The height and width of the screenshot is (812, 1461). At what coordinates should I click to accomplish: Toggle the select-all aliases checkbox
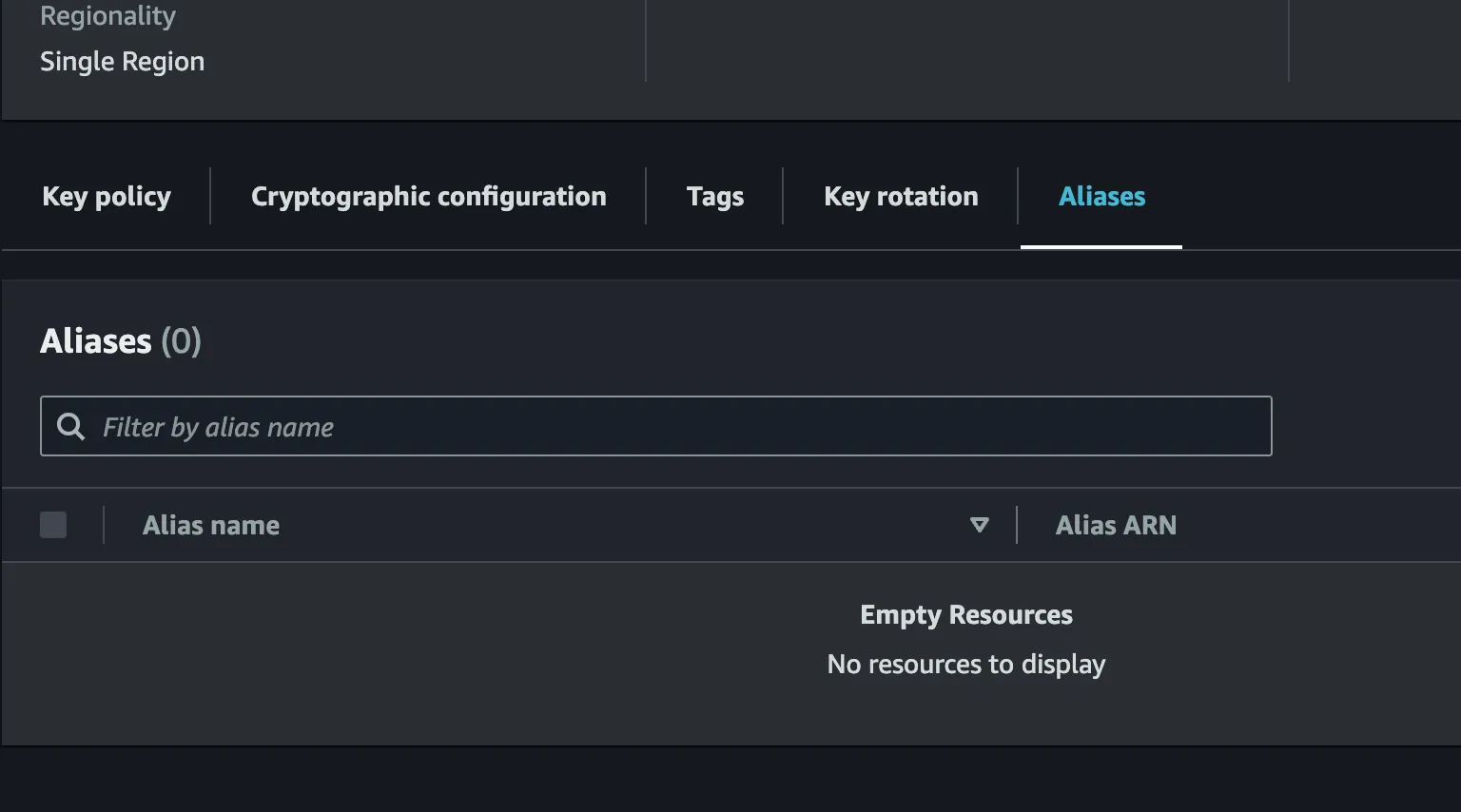[x=53, y=525]
